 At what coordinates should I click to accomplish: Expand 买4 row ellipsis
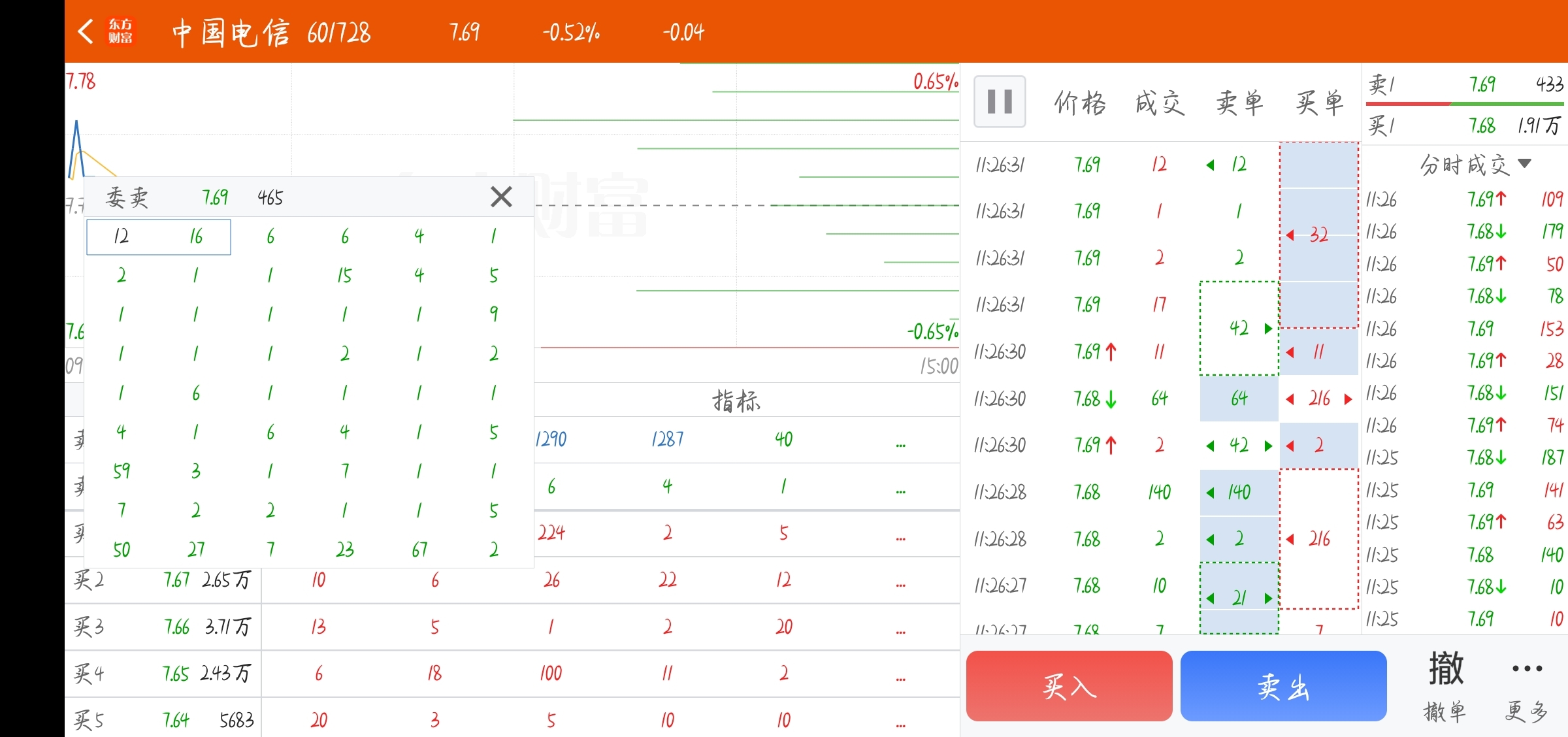pos(901,678)
